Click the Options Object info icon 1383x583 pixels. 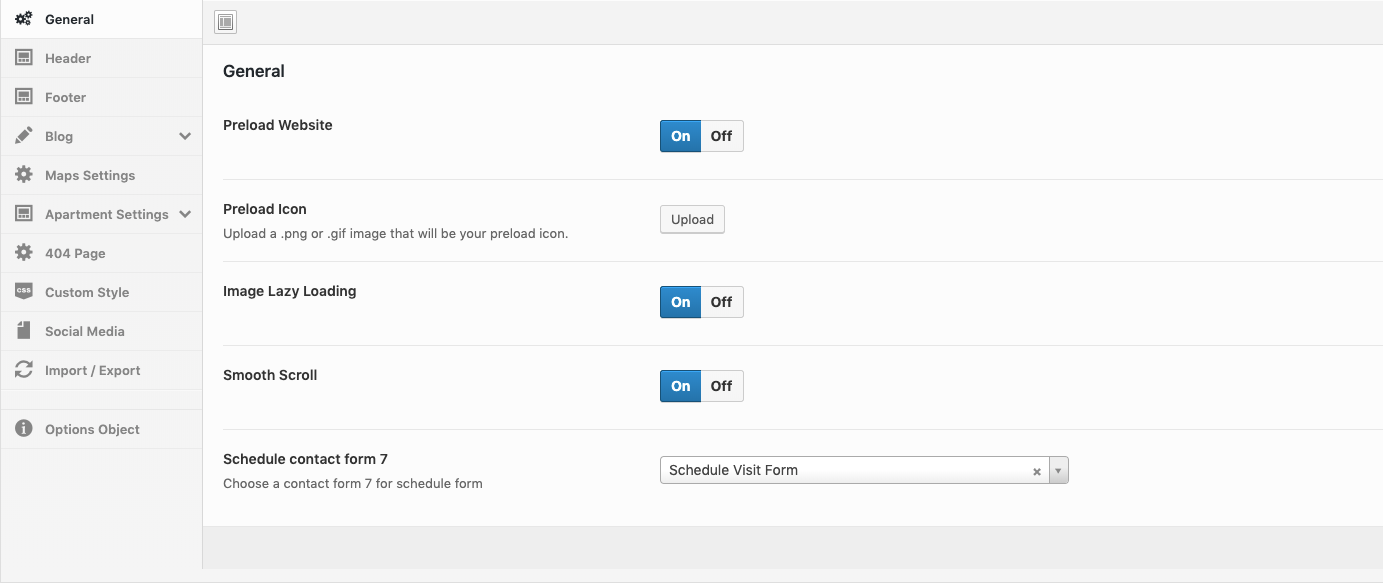pyautogui.click(x=24, y=429)
